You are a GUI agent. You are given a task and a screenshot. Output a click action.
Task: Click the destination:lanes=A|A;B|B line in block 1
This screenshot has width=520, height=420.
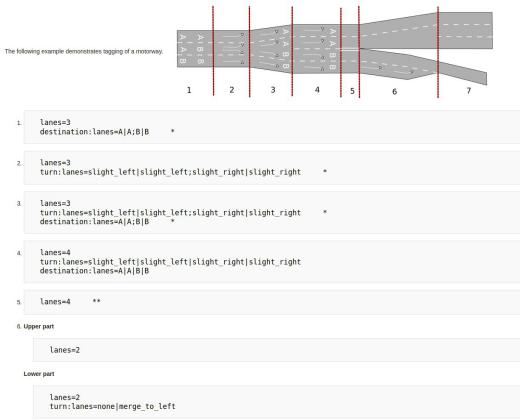94,132
